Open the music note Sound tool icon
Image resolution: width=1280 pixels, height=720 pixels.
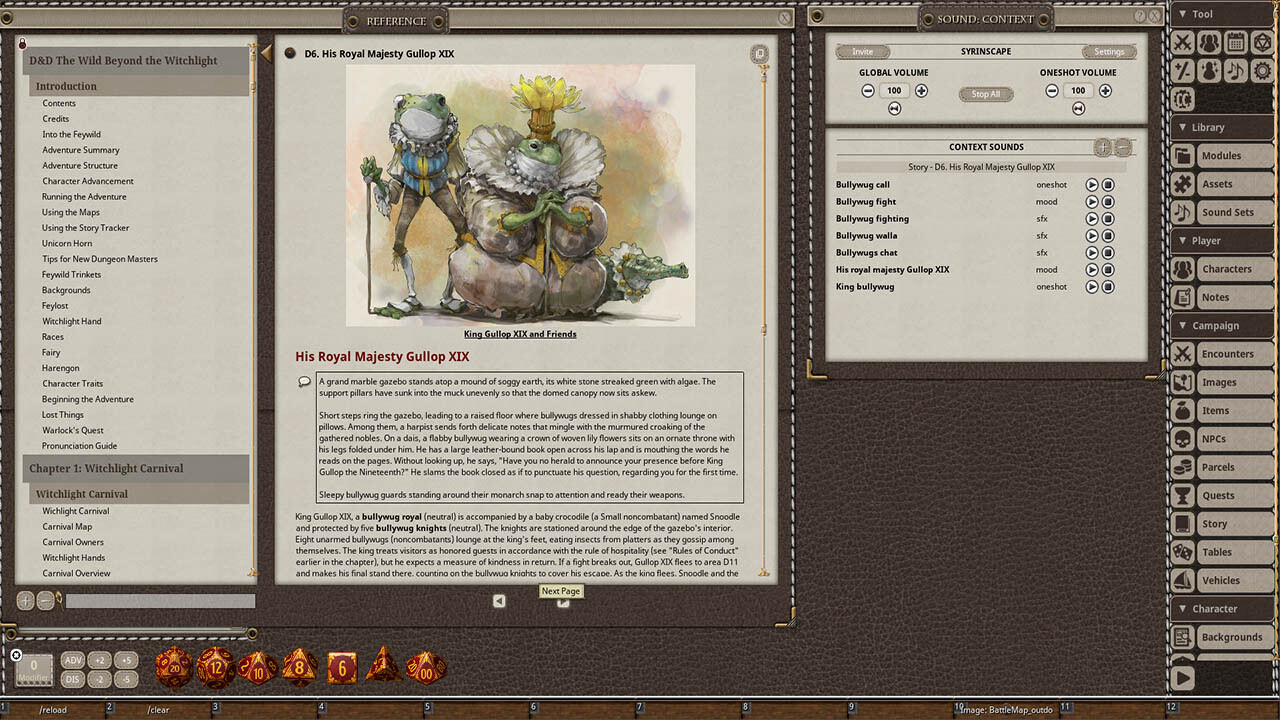[1237, 70]
